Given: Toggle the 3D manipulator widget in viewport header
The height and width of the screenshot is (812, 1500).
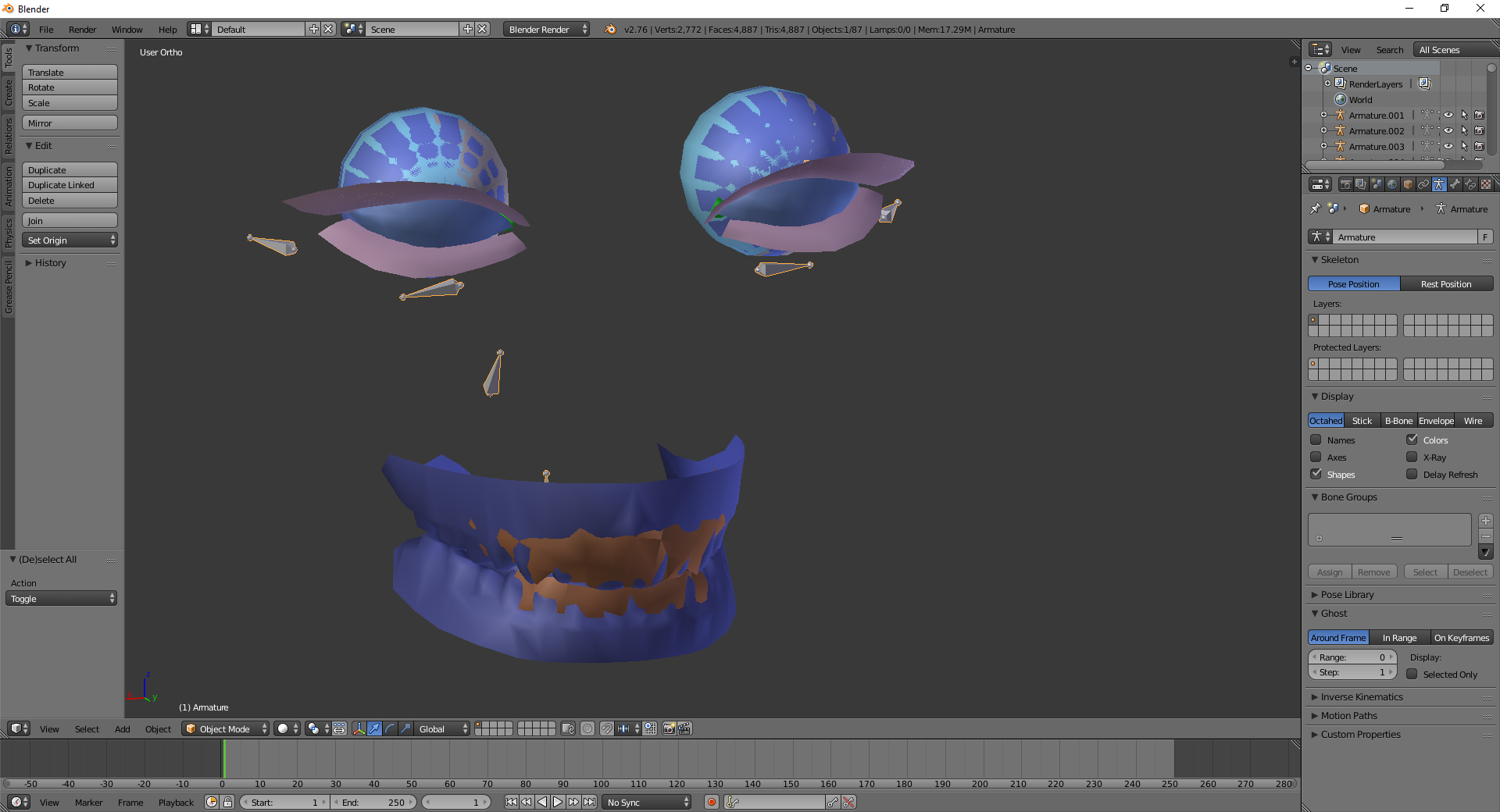Looking at the screenshot, I should pos(359,728).
